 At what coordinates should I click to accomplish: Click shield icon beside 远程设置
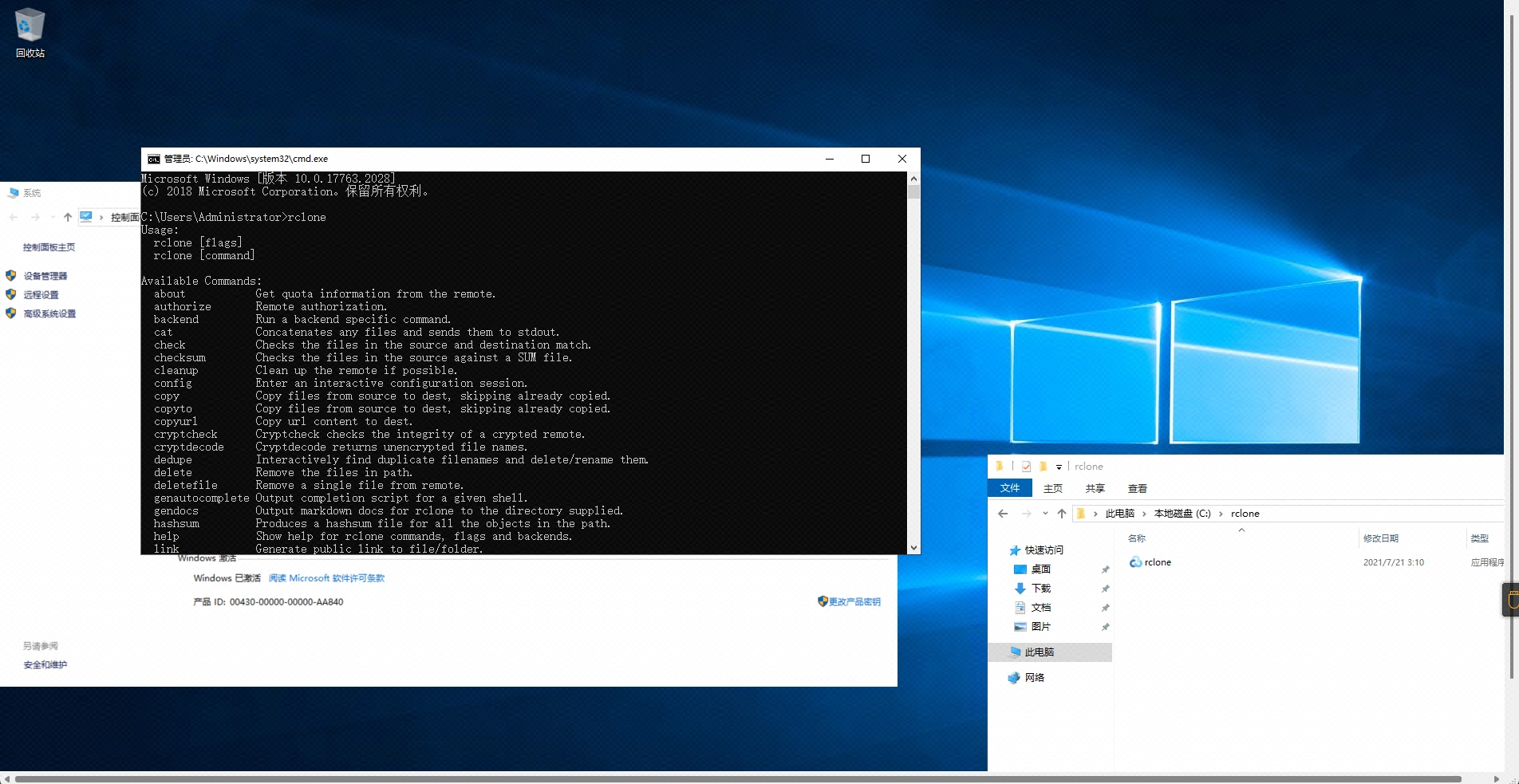point(11,294)
